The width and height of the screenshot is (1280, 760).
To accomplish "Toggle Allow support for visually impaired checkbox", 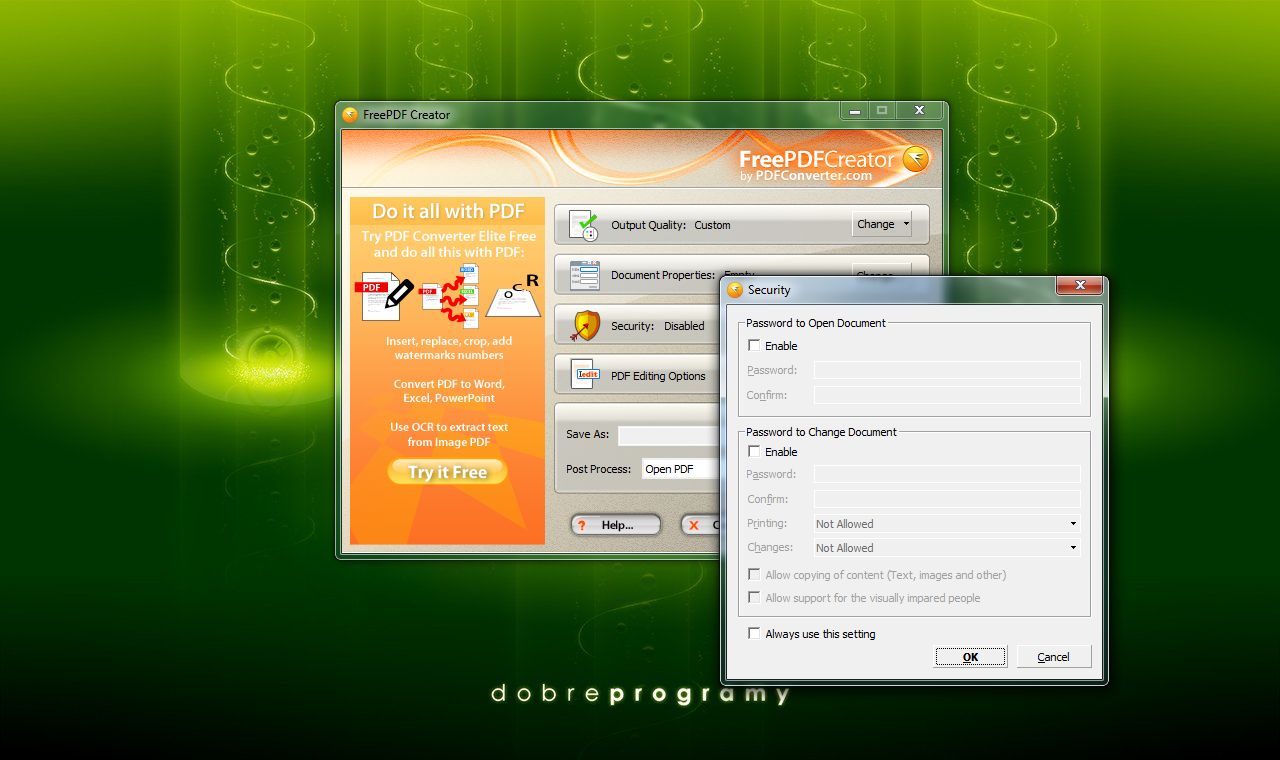I will tap(754, 598).
